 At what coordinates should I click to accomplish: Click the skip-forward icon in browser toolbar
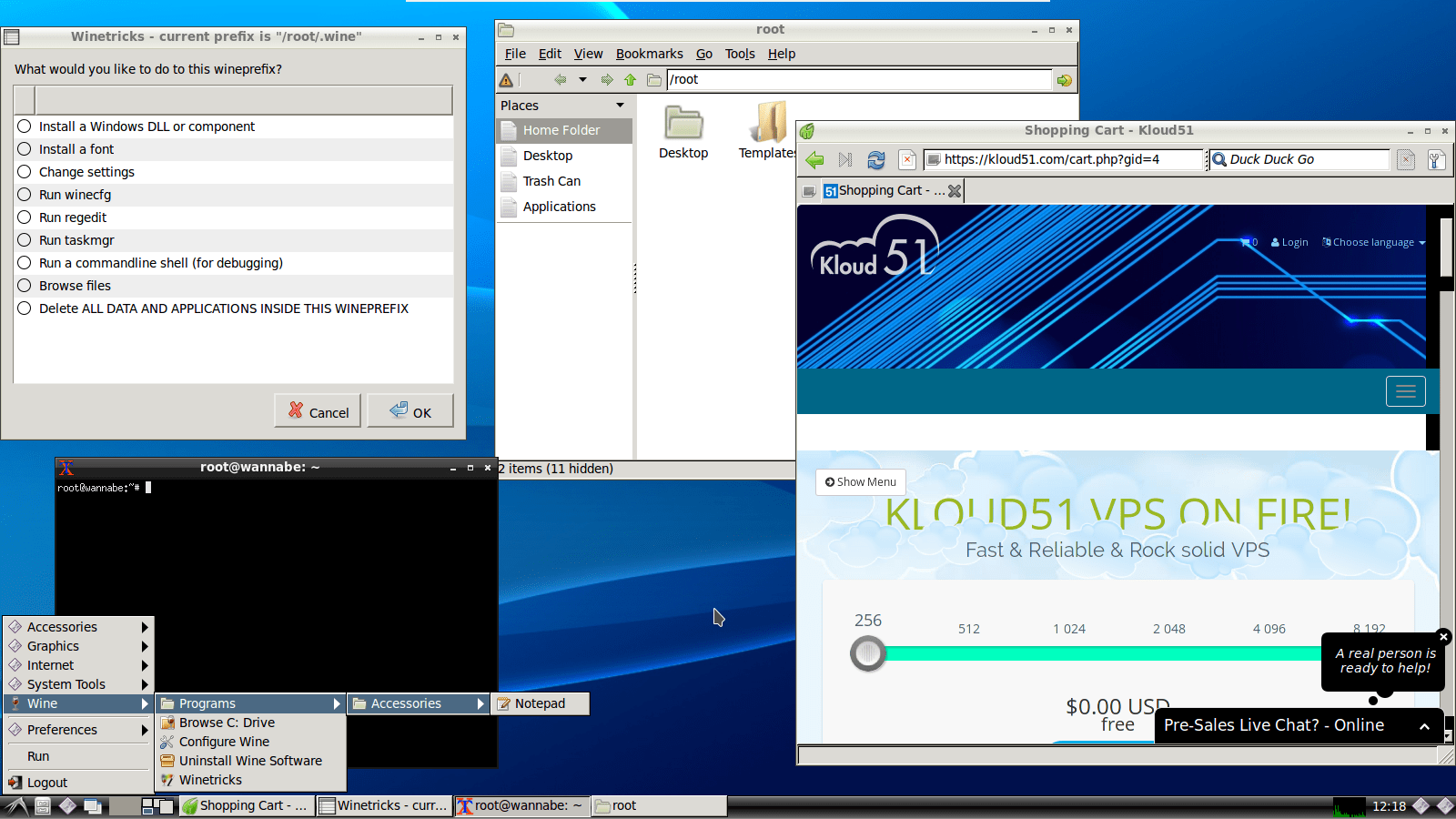pyautogui.click(x=845, y=160)
